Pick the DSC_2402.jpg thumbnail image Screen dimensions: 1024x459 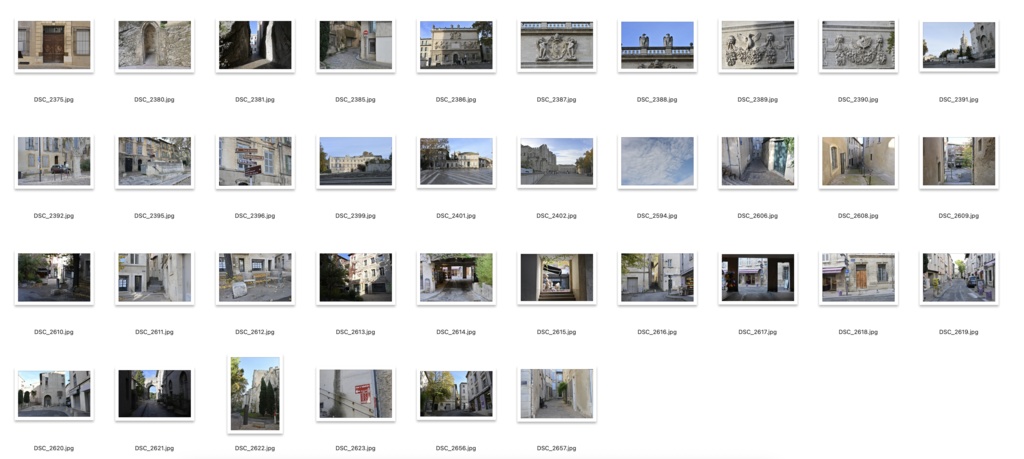click(x=557, y=161)
